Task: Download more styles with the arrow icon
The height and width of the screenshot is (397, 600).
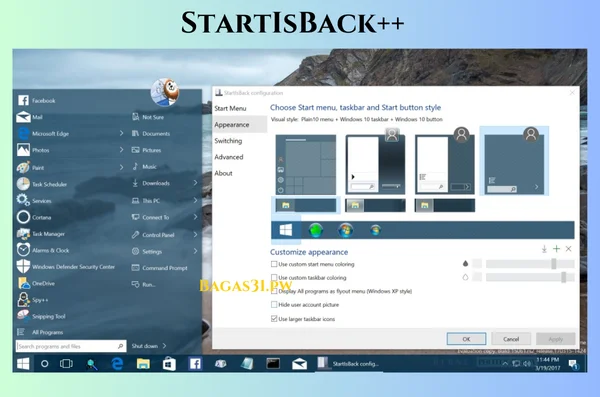Action: pos(544,249)
